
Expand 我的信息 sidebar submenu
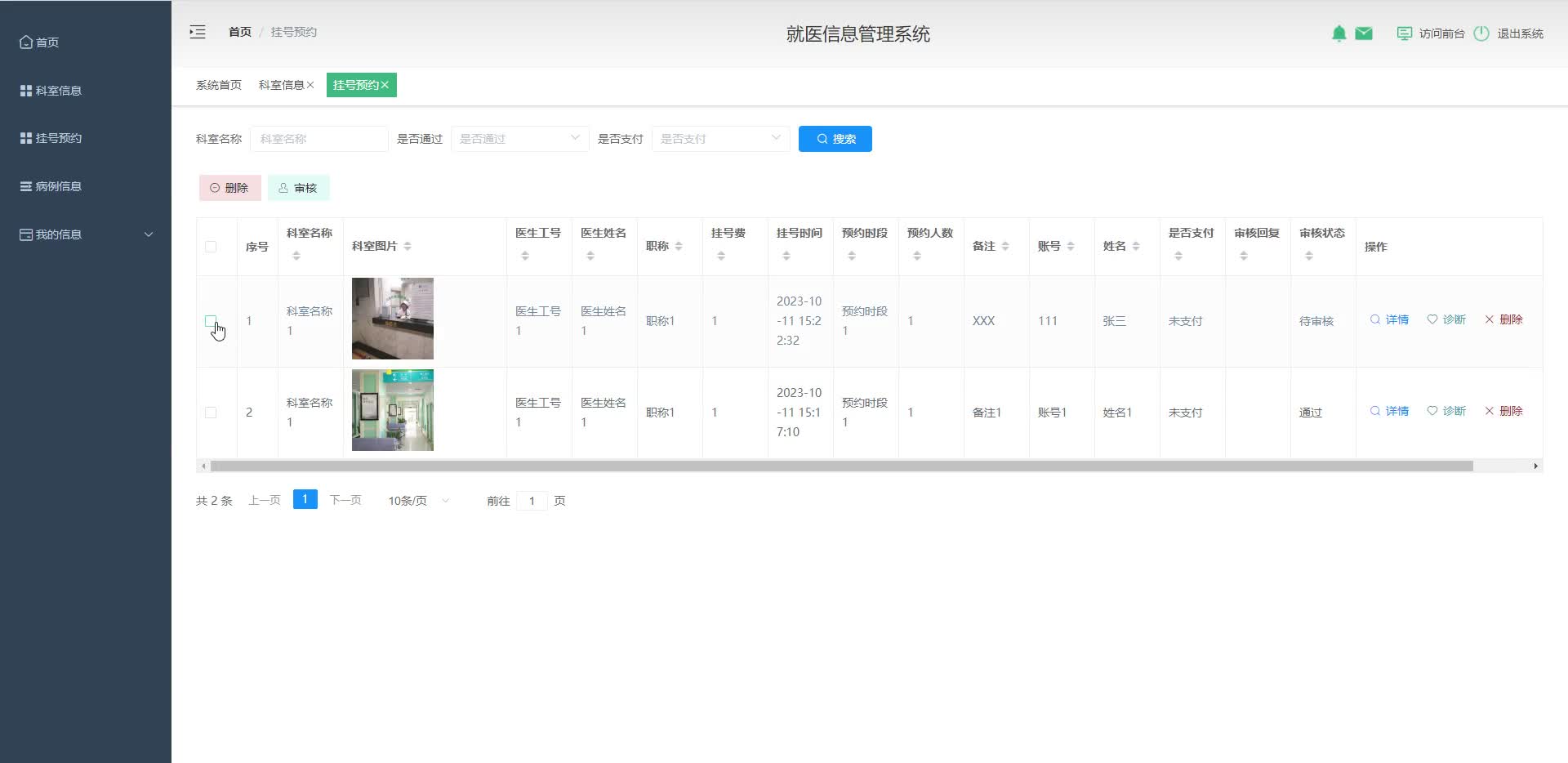[x=86, y=234]
